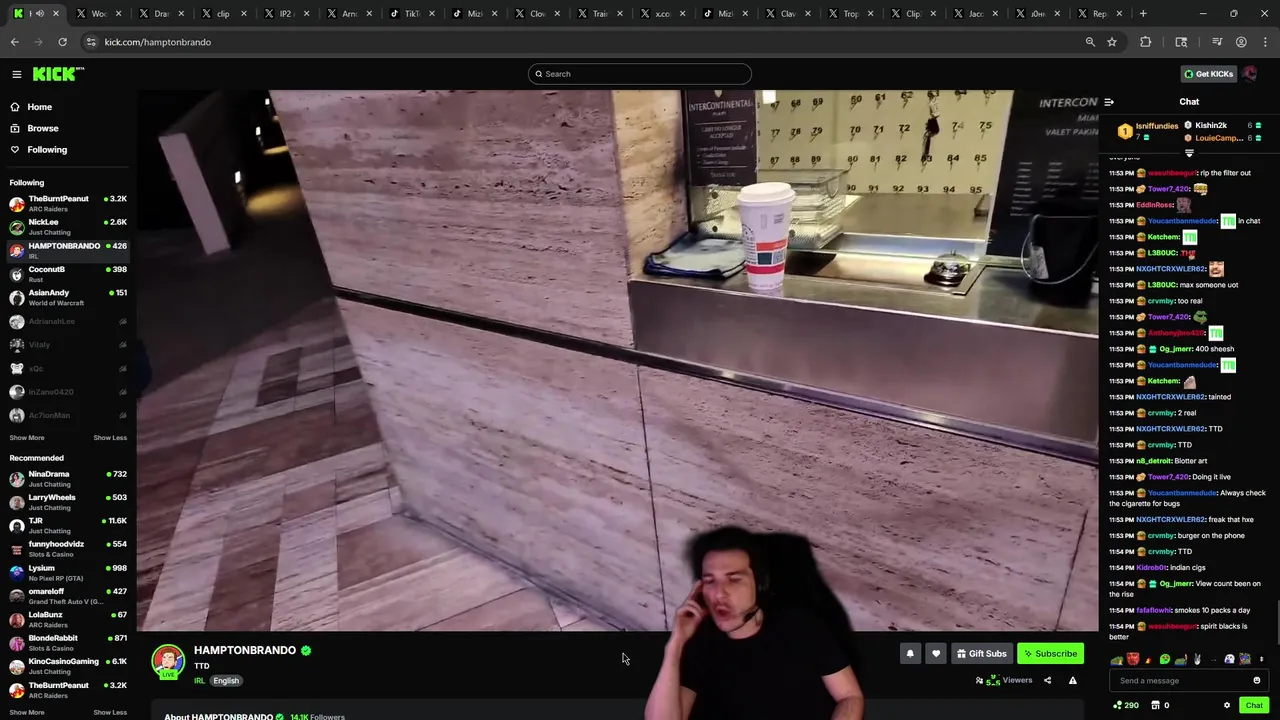Open Lysium recommended channel
Screen dimensions: 1280x720
pyautogui.click(x=68, y=573)
